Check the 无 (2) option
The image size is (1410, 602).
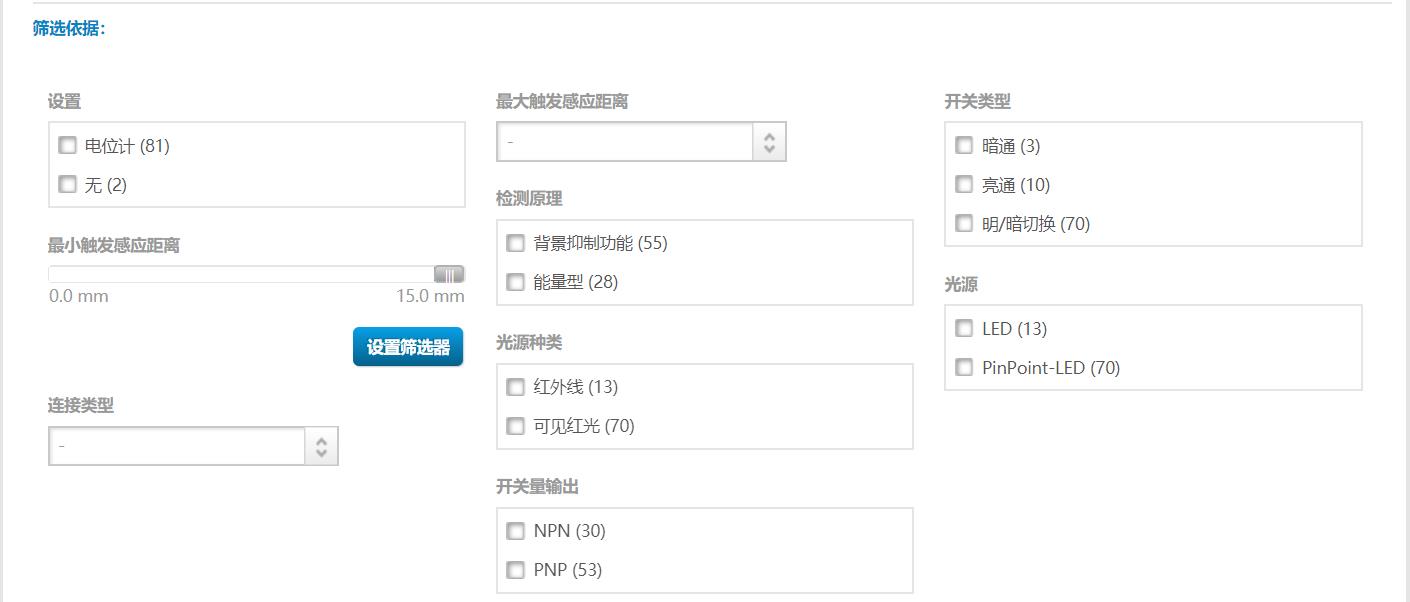tap(67, 184)
